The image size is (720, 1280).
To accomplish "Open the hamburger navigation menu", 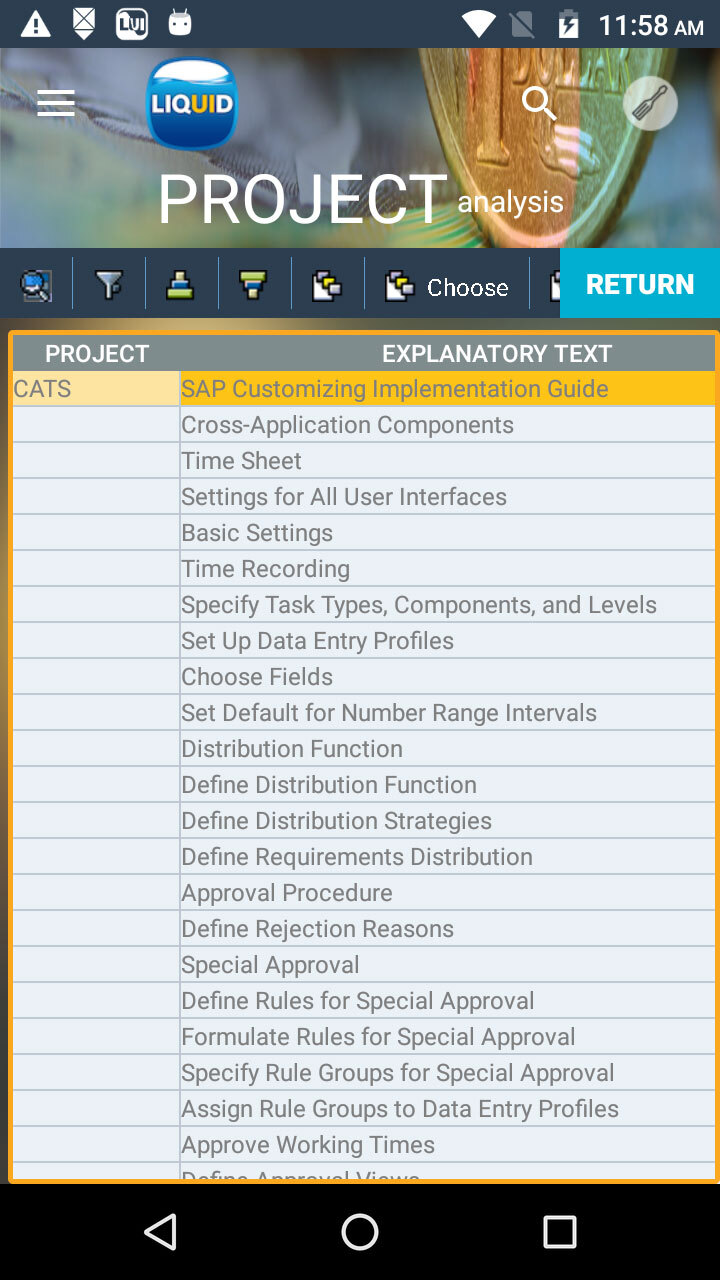I will tap(56, 103).
